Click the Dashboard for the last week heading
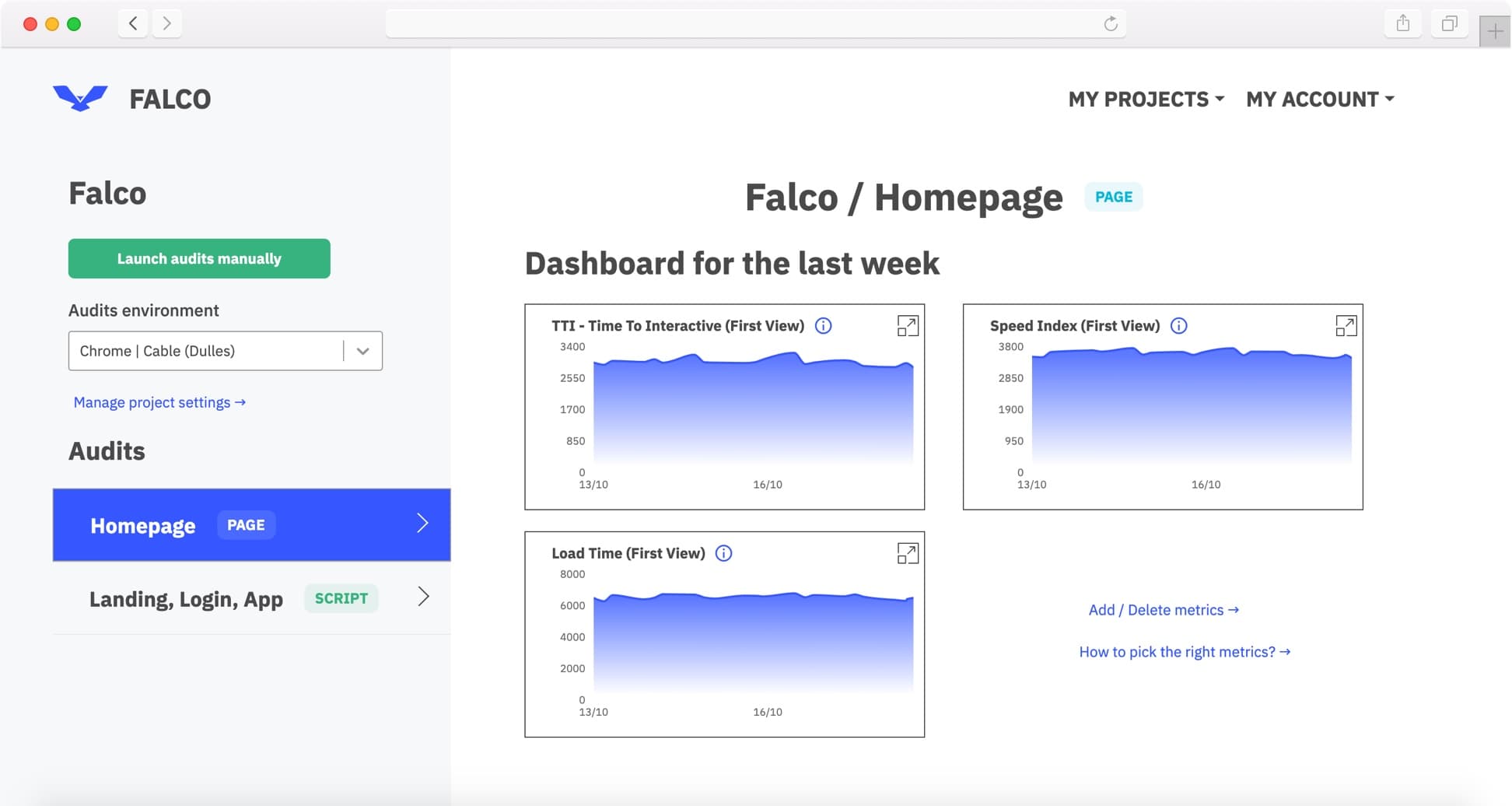This screenshot has height=806, width=1512. point(732,264)
